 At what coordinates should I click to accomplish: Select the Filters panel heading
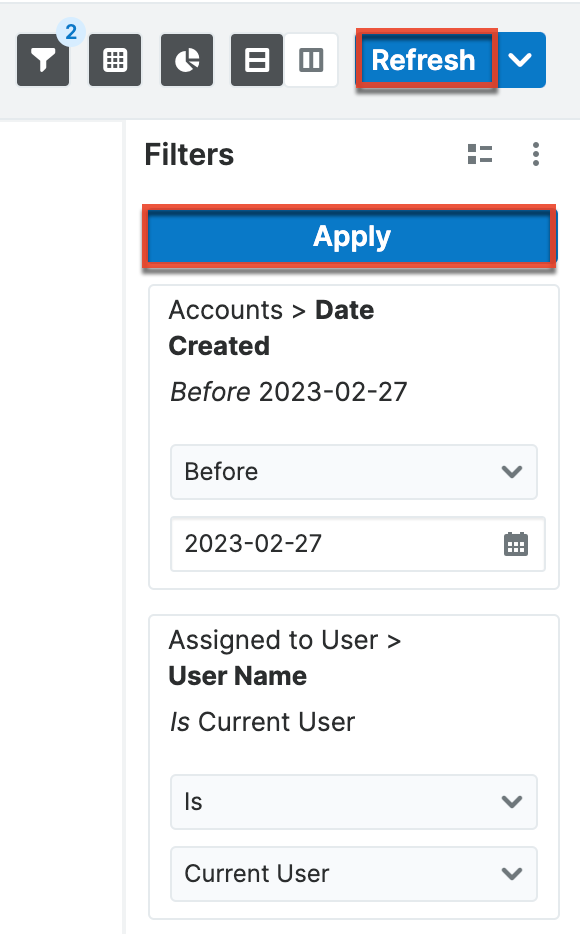point(188,154)
